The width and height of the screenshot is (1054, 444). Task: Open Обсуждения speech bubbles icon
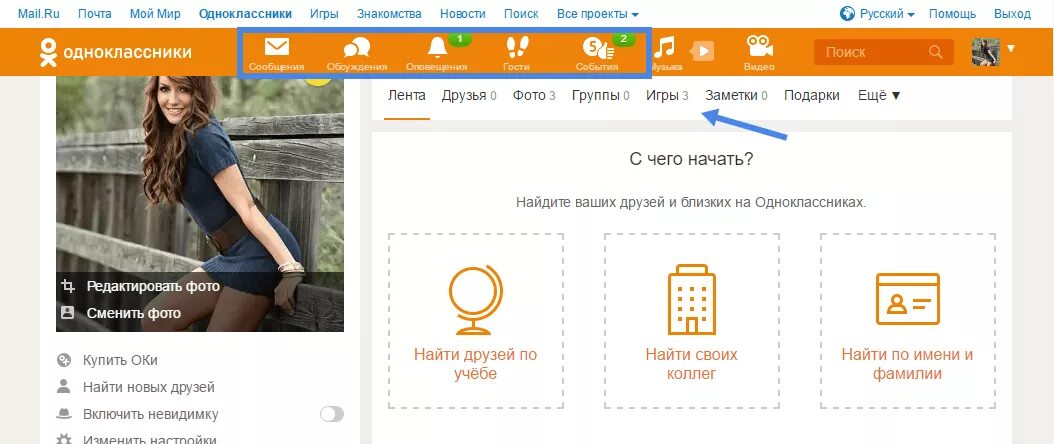pyautogui.click(x=356, y=47)
